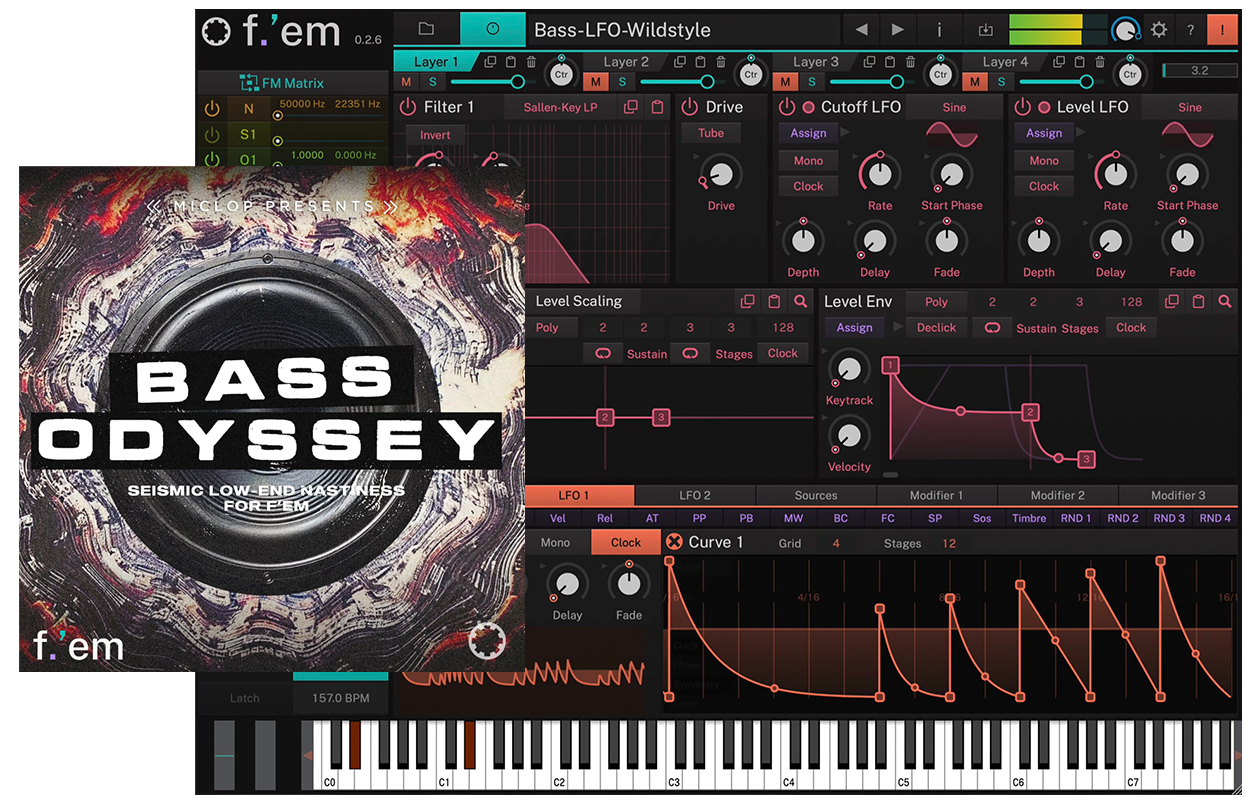Change the Level LFO Sine waveform
This screenshot has width=1251, height=800.
[1190, 107]
